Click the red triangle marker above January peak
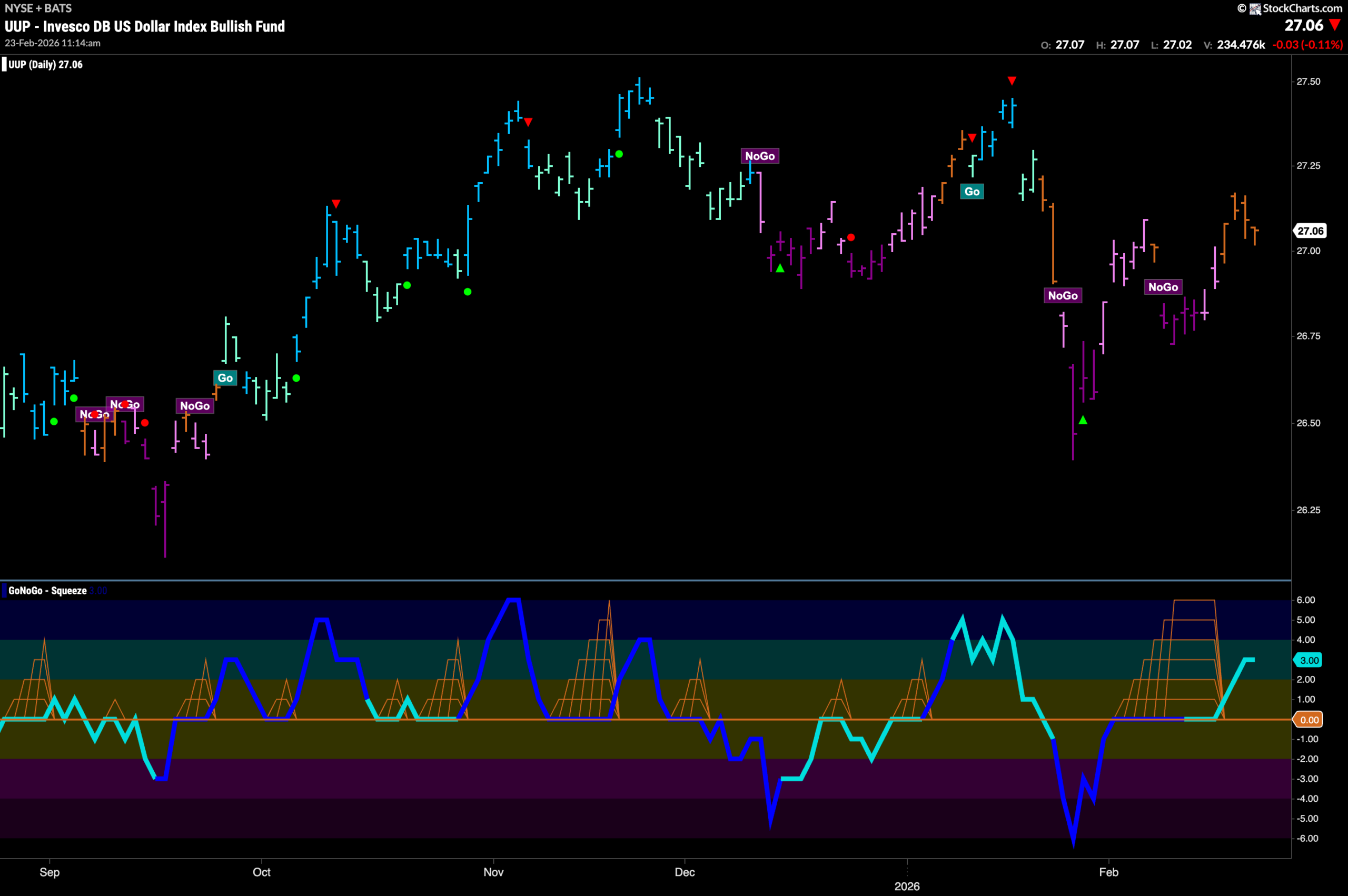Viewport: 1348px width, 896px height. click(x=1012, y=81)
